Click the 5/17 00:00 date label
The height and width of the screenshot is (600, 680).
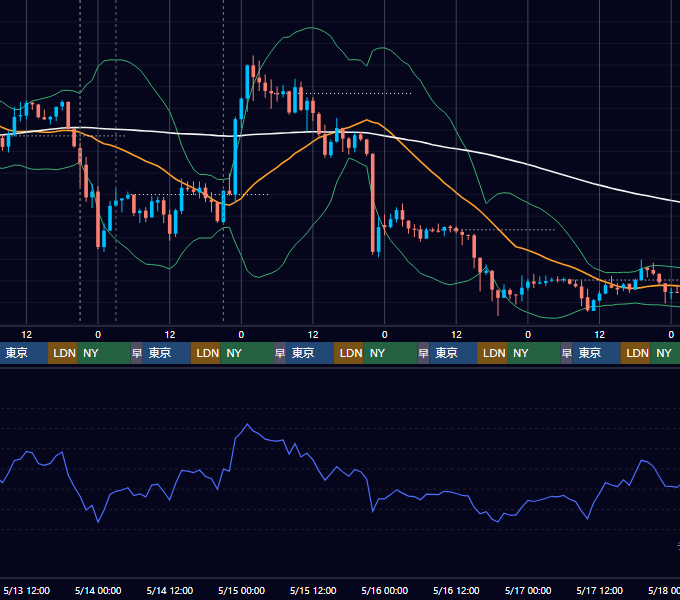[528, 590]
